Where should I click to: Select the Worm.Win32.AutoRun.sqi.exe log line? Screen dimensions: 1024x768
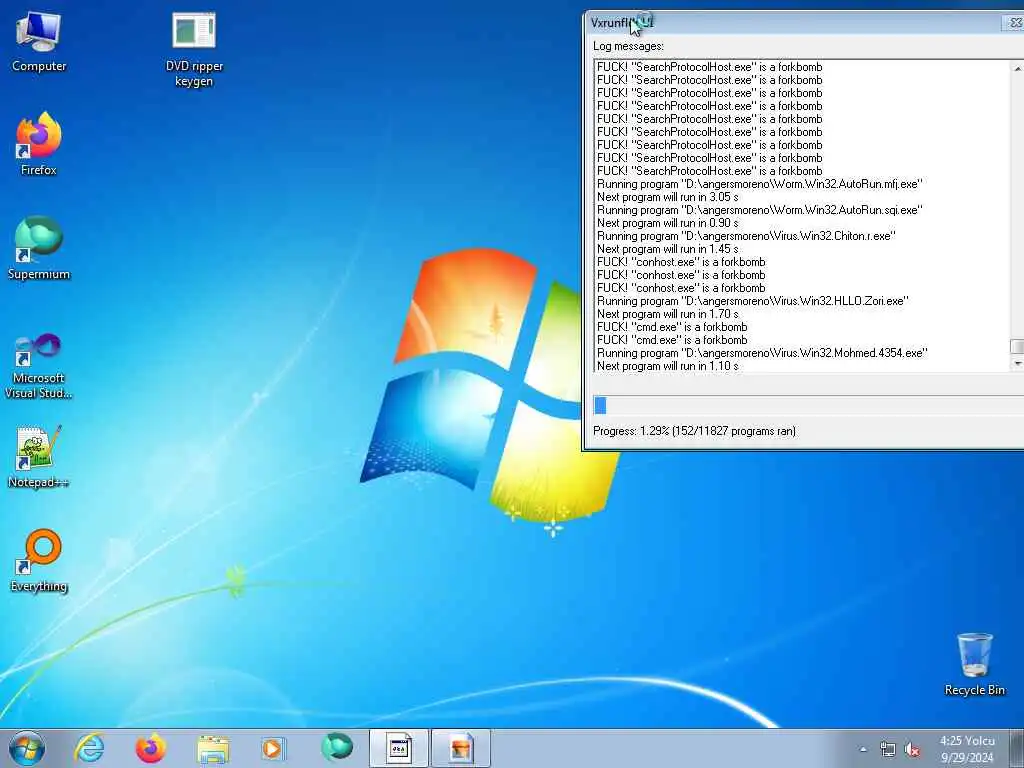click(x=760, y=210)
